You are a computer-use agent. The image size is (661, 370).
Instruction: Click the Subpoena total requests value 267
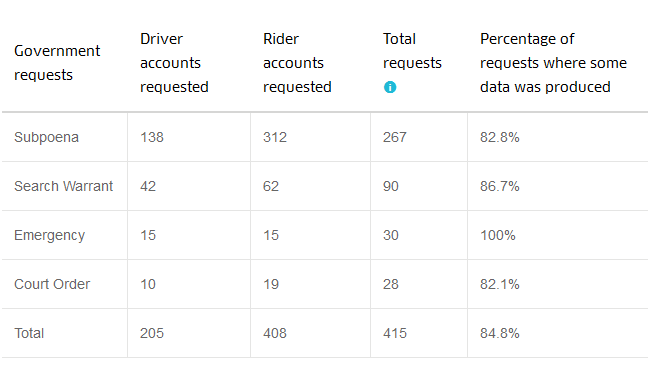tap(395, 137)
